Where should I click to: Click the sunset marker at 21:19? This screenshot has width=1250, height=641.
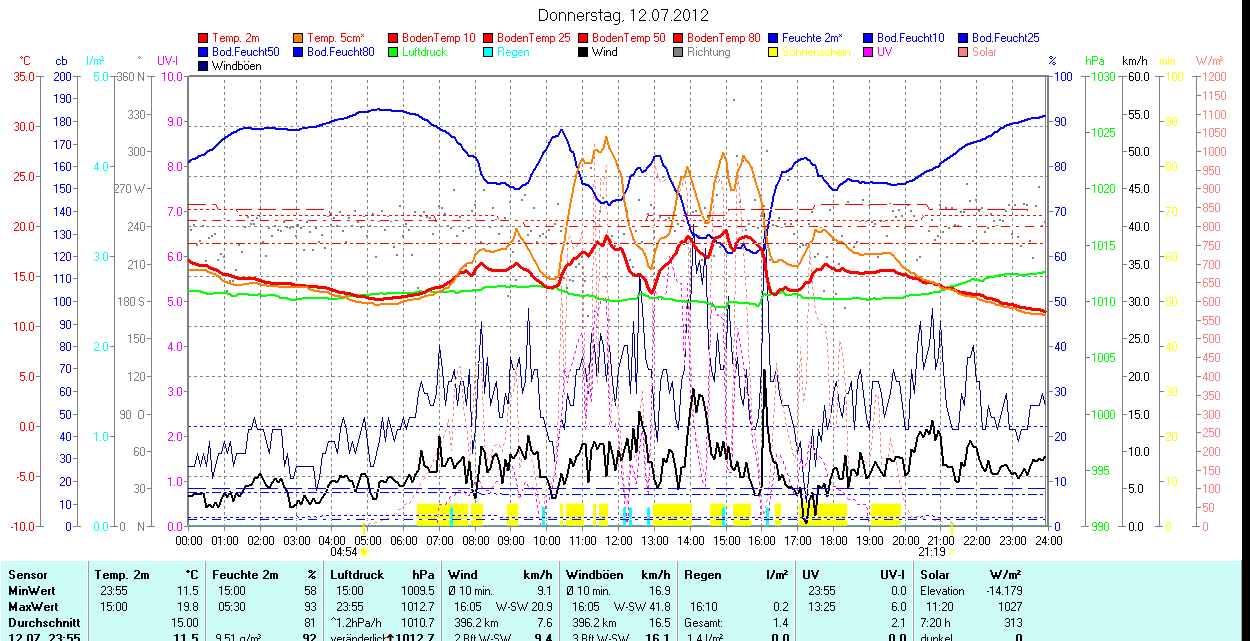[952, 551]
